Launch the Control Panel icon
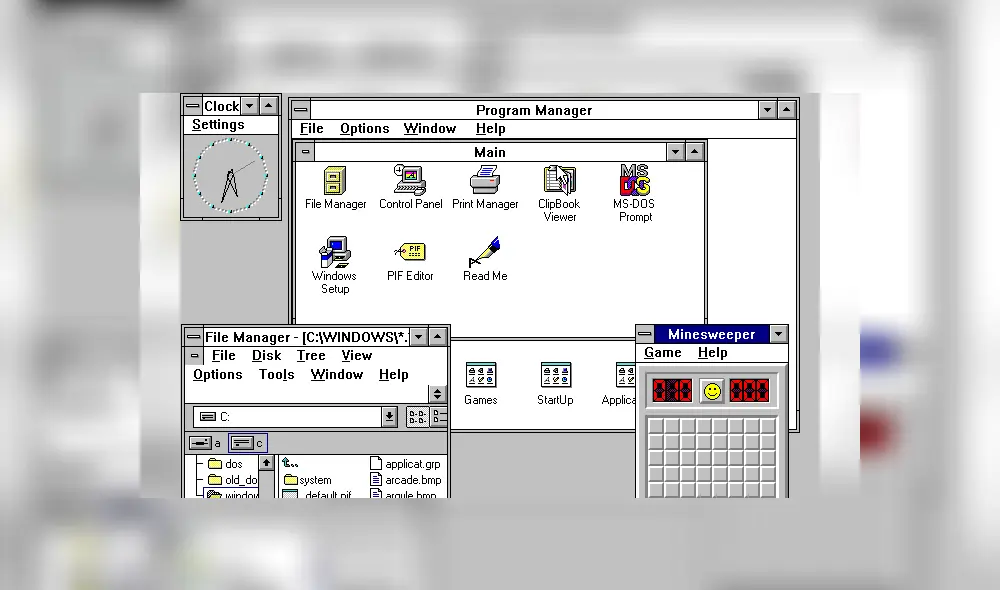Screen dimensions: 1000x590 coord(410,182)
